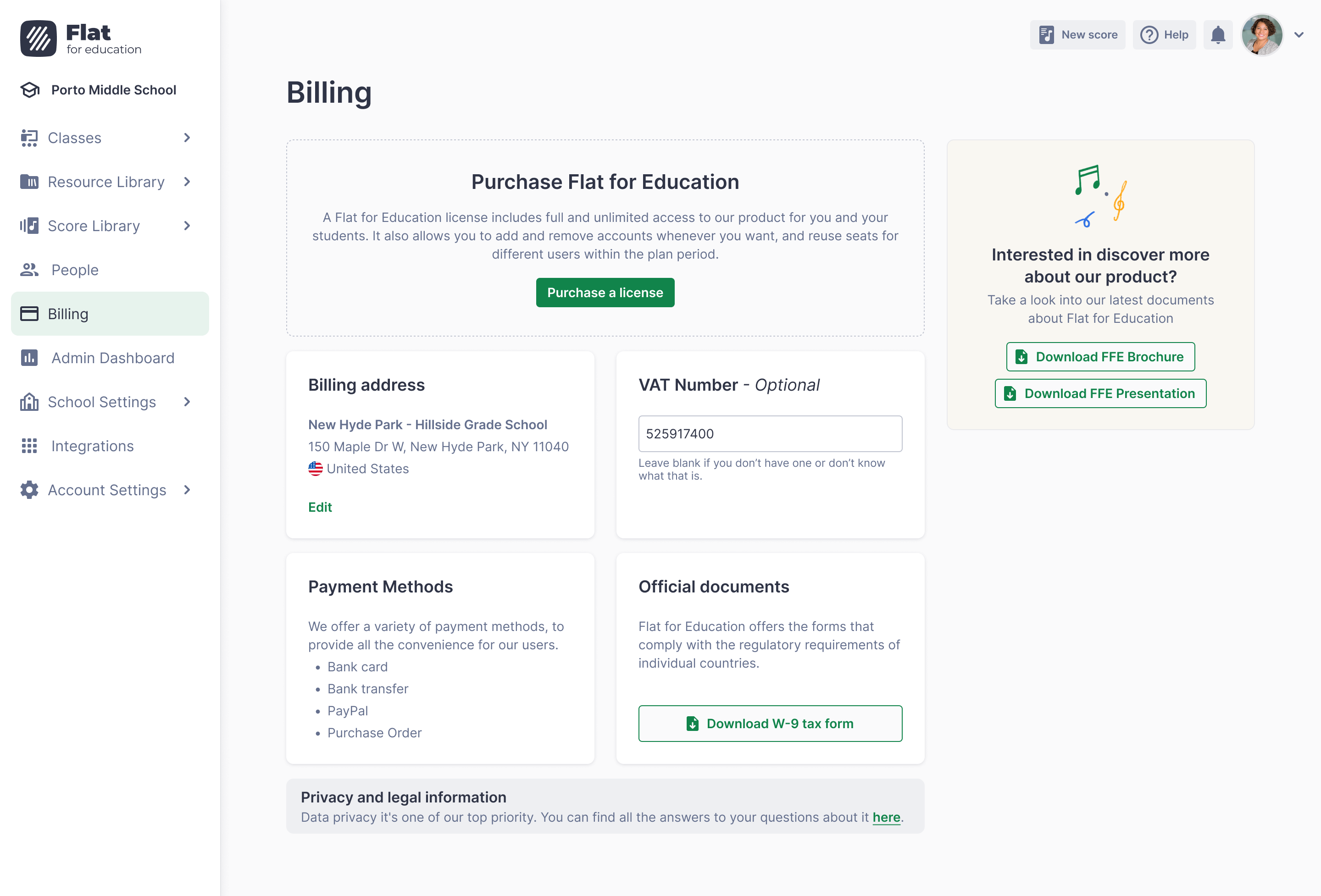Open the Score Library music icon
Viewport: 1321px width, 896px height.
tap(29, 226)
